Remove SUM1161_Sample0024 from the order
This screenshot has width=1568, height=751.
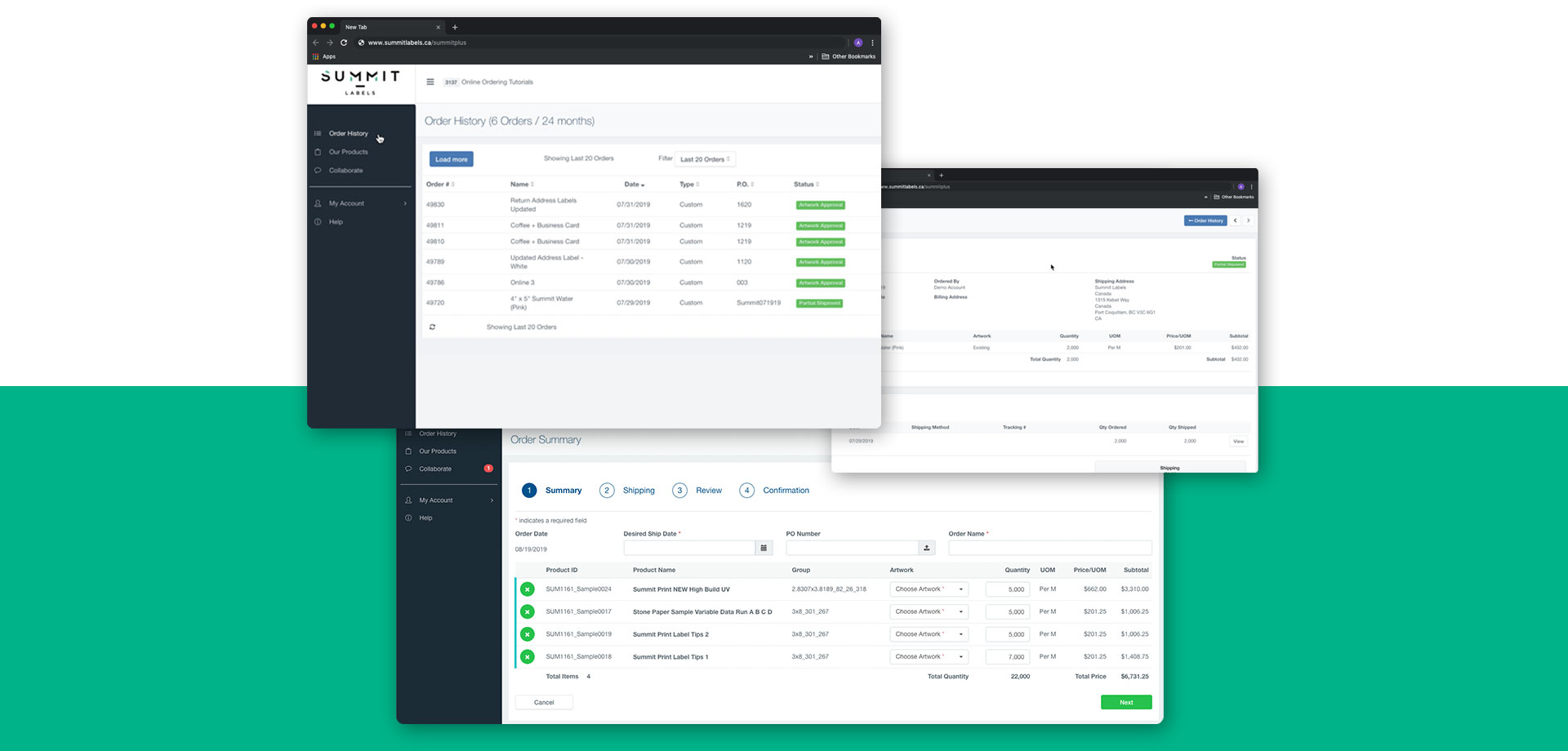click(x=528, y=589)
